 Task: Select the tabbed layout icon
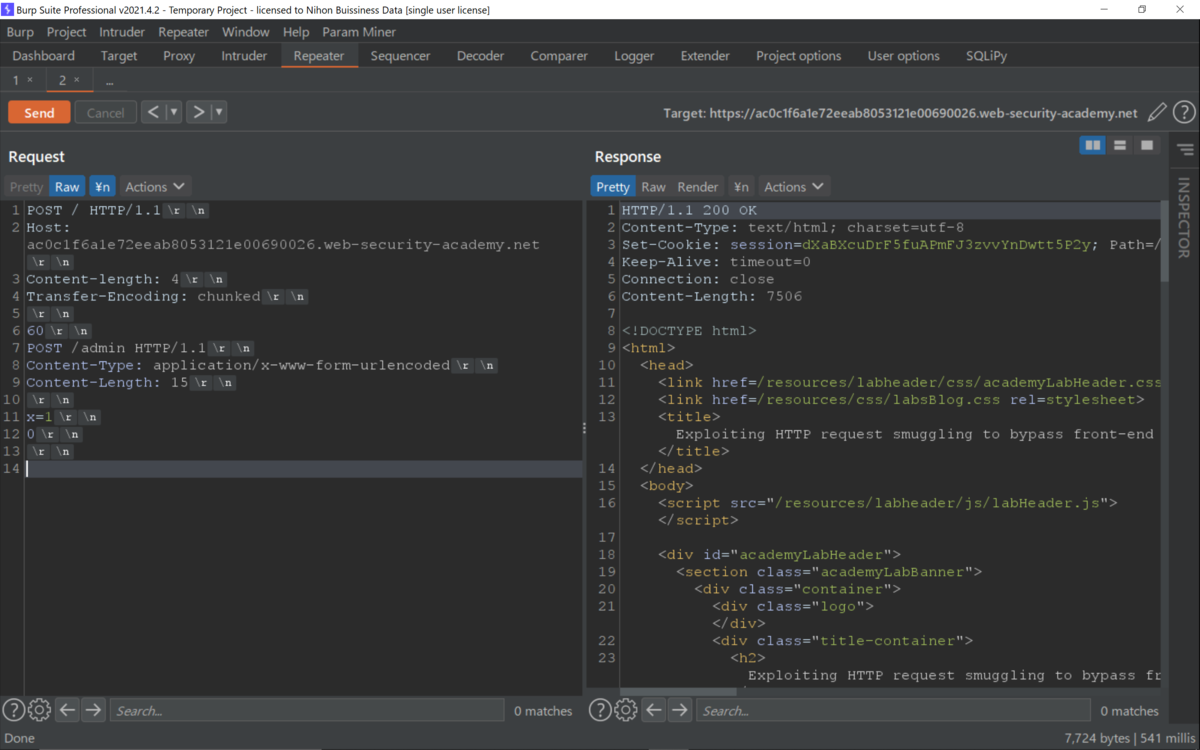coord(1147,146)
